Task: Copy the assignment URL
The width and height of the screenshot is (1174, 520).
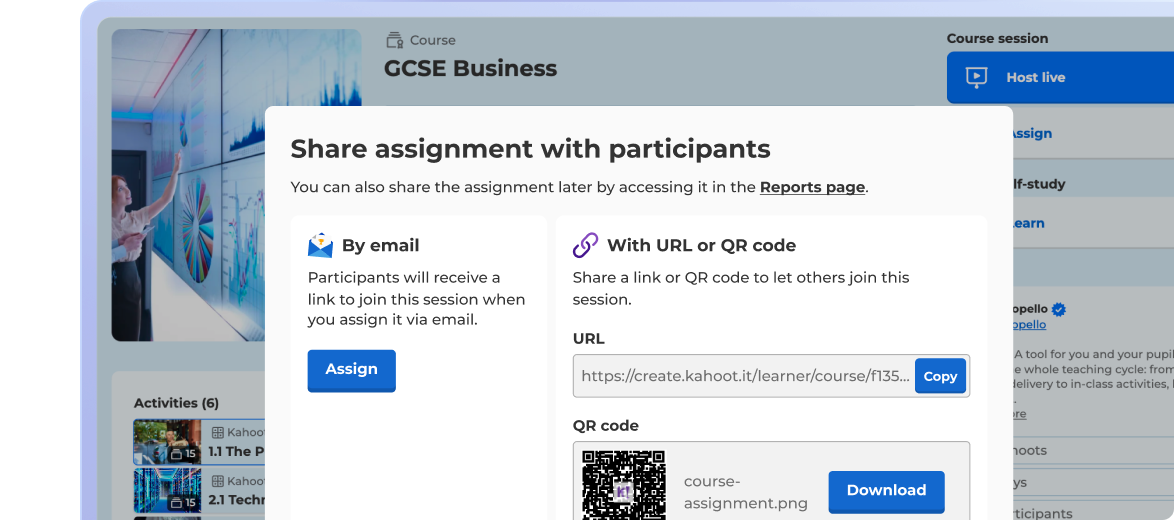Action: coord(940,376)
